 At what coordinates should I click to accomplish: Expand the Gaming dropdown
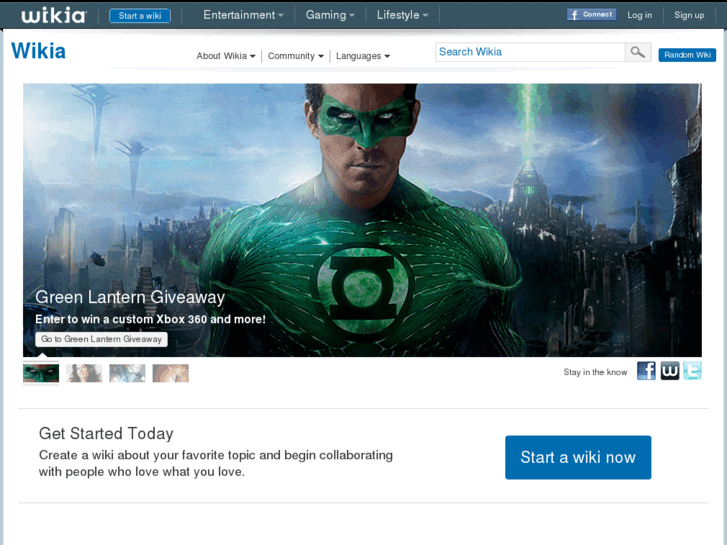coord(330,15)
